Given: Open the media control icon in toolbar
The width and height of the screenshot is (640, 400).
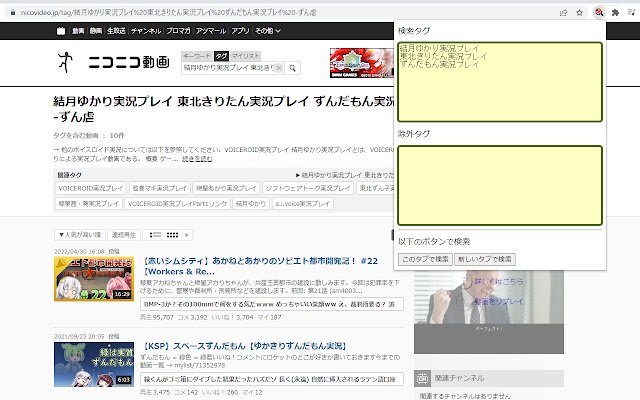Looking at the screenshot, I should pos(631,13).
